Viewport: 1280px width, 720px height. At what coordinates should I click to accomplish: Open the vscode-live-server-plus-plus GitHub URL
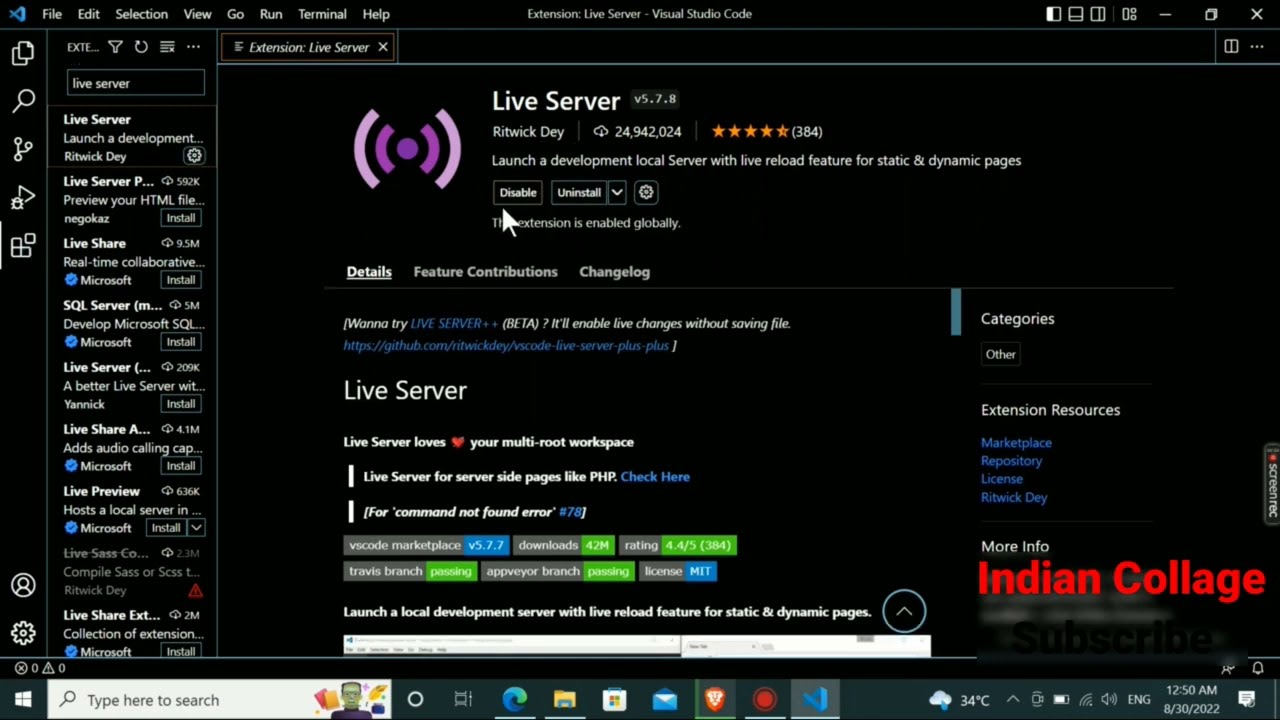point(506,345)
